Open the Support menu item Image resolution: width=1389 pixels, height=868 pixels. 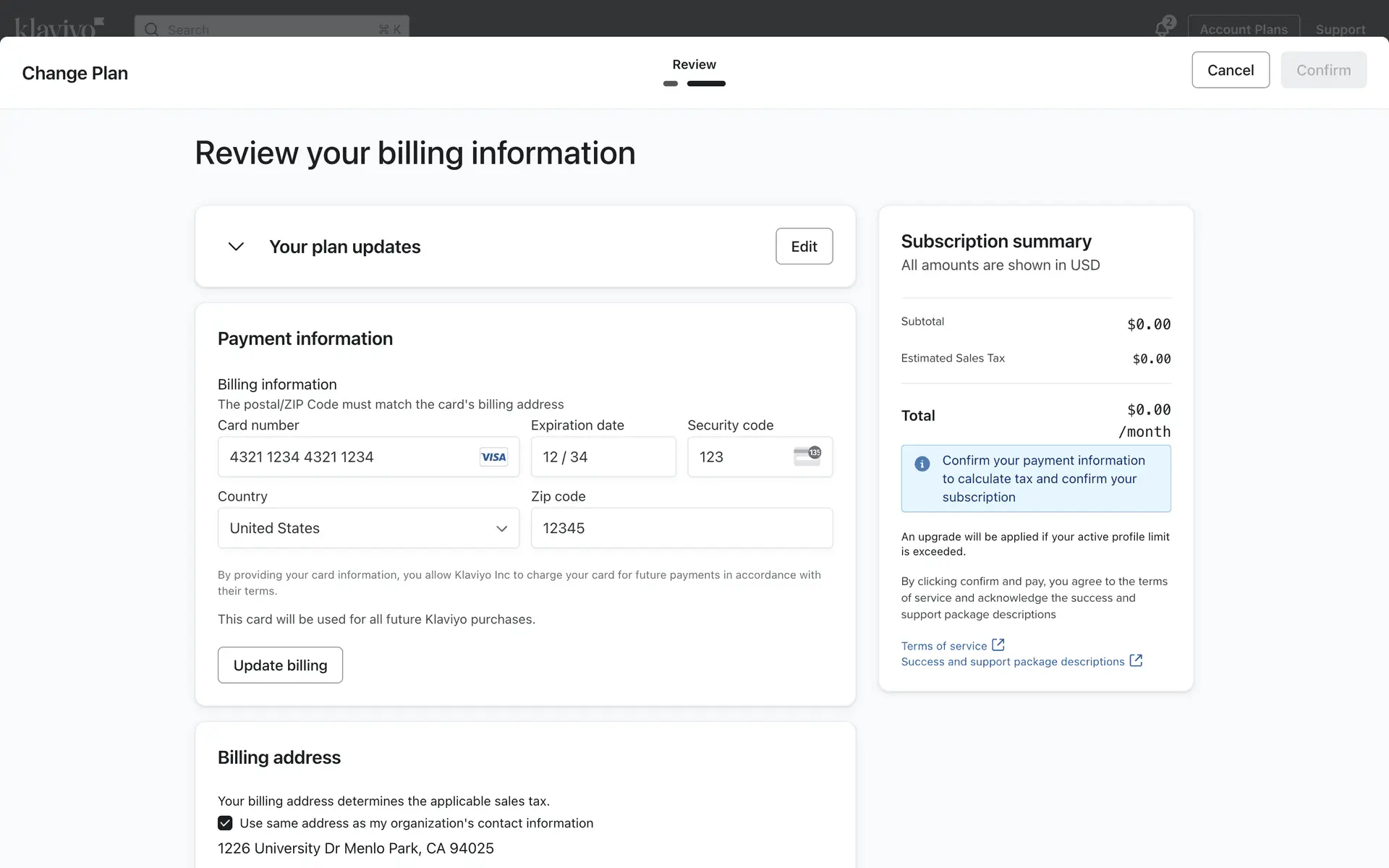tap(1340, 29)
